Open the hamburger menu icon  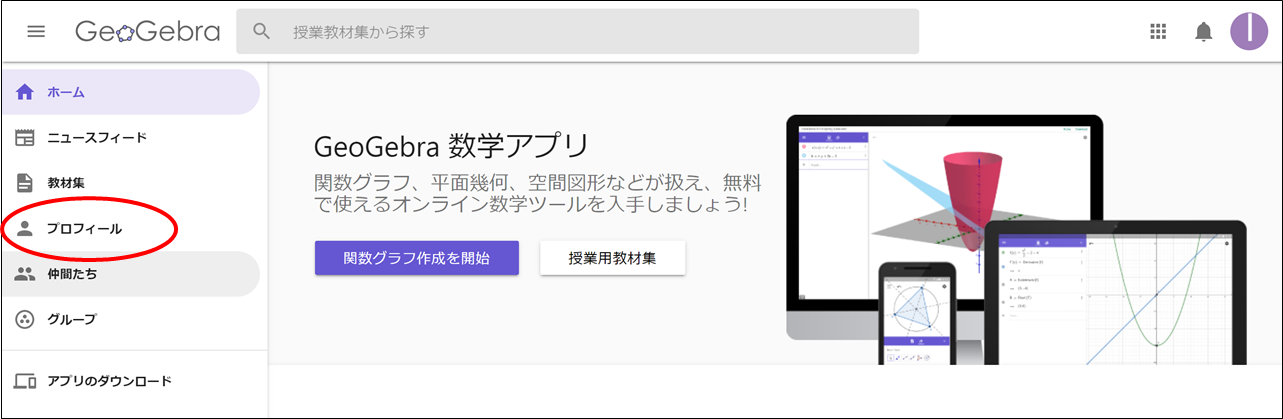pos(36,31)
